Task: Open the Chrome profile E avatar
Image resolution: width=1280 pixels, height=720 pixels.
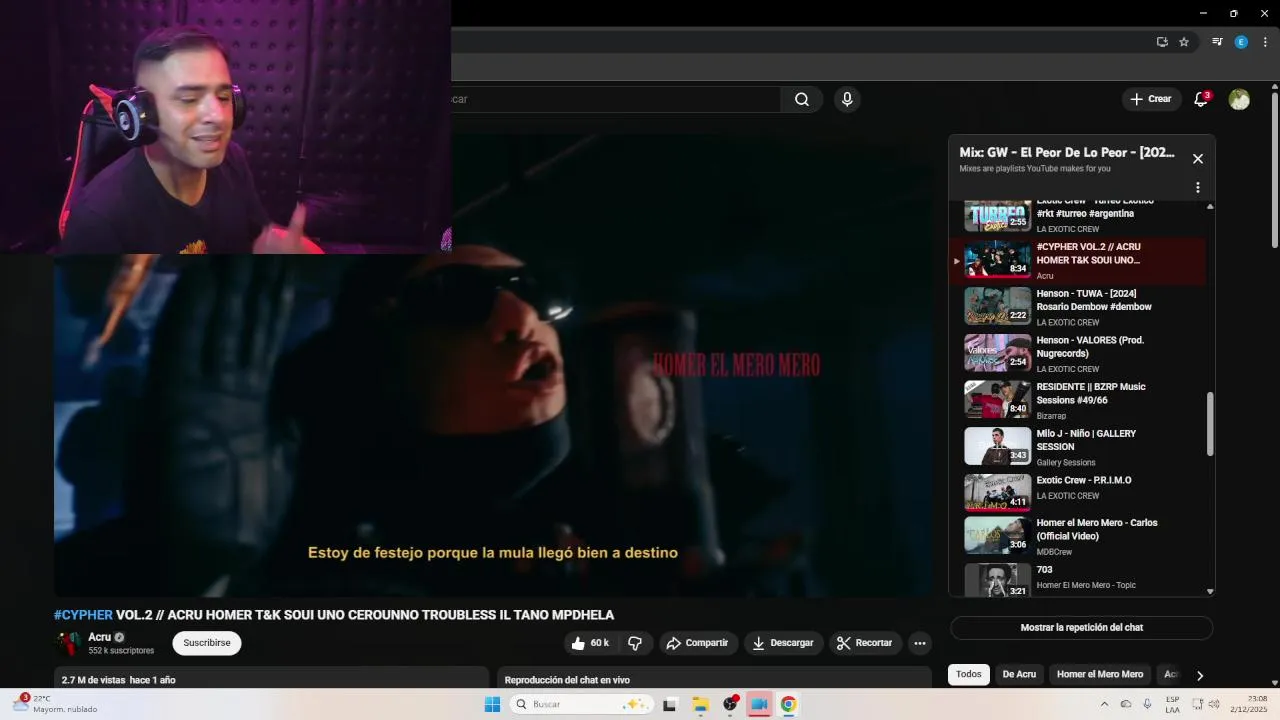Action: click(x=1241, y=42)
